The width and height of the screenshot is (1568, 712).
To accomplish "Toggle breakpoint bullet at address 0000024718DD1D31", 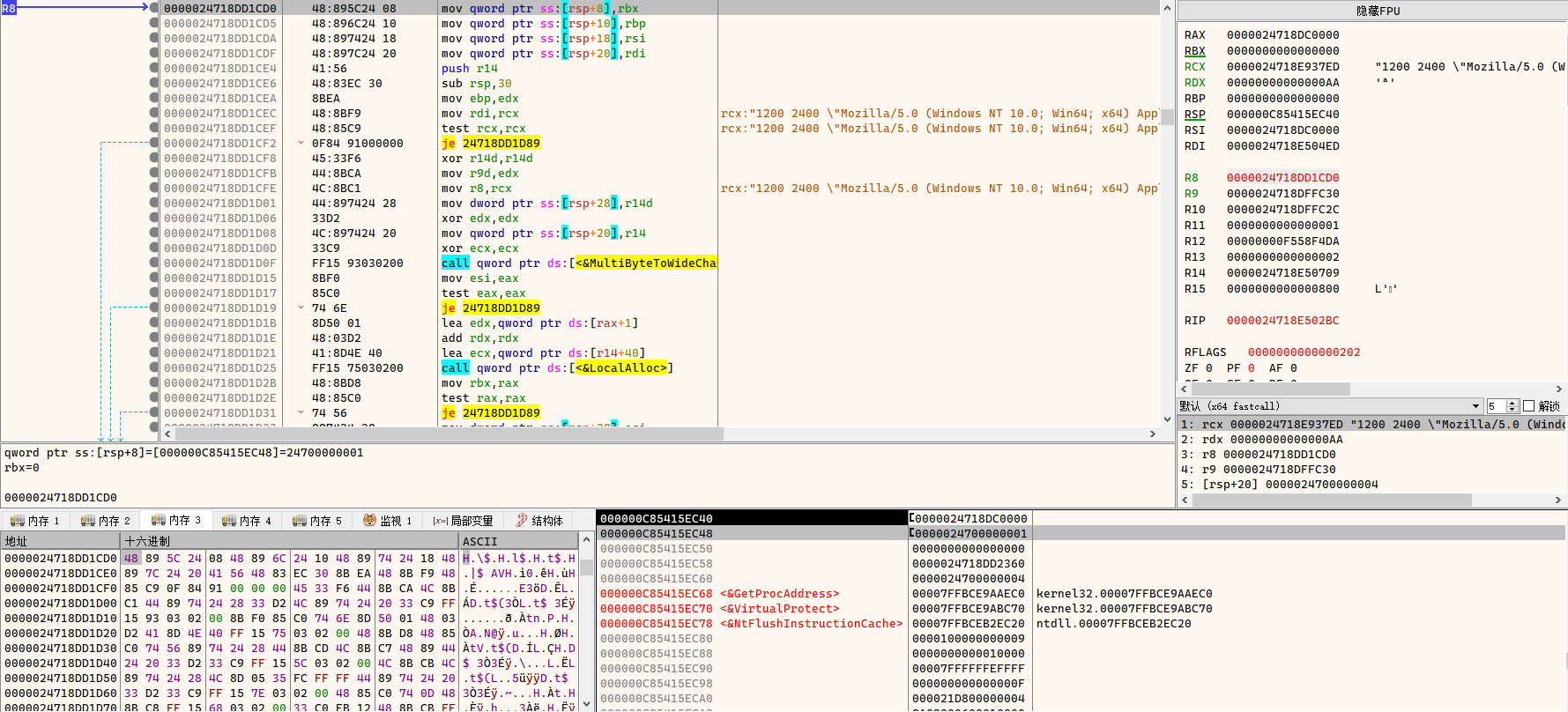I will [x=154, y=413].
